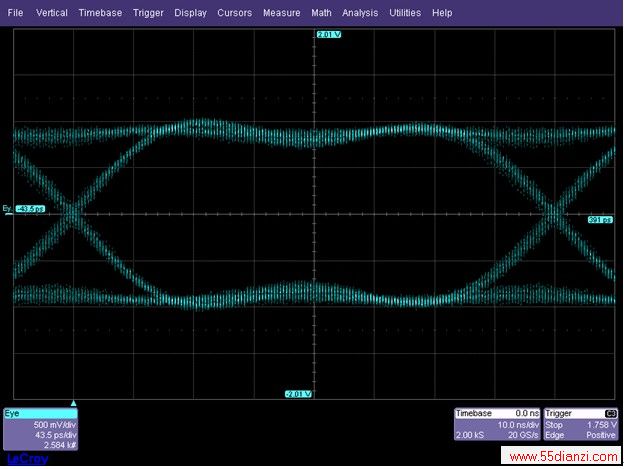This screenshot has height=469, width=624.
Task: Click the Stop trigger mode text
Action: pyautogui.click(x=554, y=425)
